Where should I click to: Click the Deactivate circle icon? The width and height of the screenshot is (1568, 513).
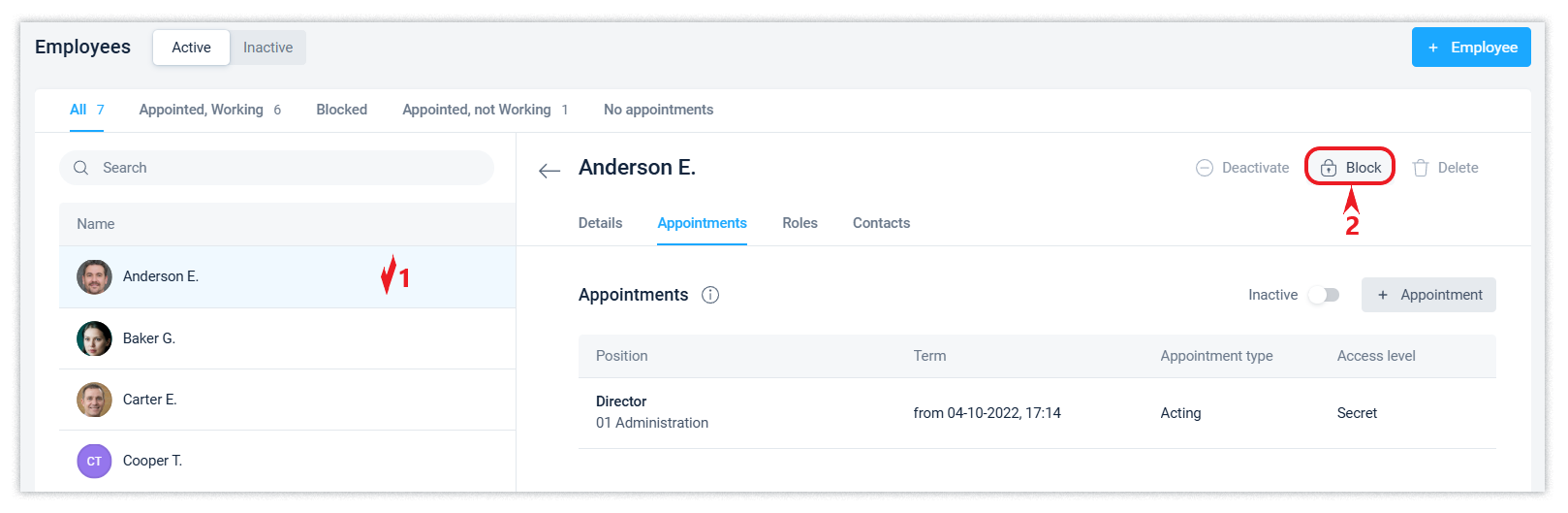[x=1205, y=168]
